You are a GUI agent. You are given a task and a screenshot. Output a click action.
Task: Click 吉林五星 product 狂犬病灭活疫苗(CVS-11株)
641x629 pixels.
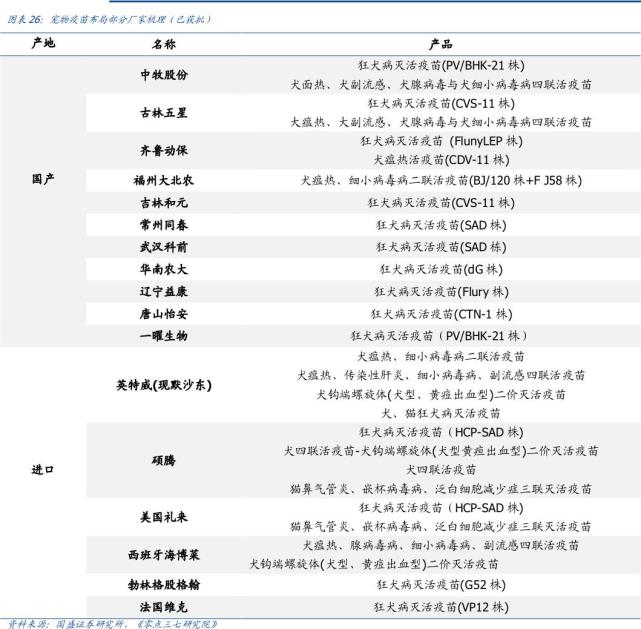(x=441, y=103)
